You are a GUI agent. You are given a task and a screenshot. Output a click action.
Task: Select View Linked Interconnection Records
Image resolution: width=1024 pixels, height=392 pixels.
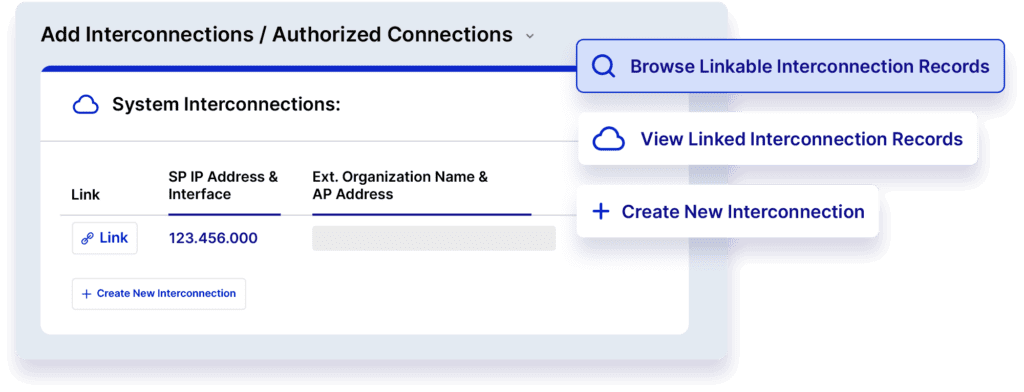pyautogui.click(x=777, y=139)
